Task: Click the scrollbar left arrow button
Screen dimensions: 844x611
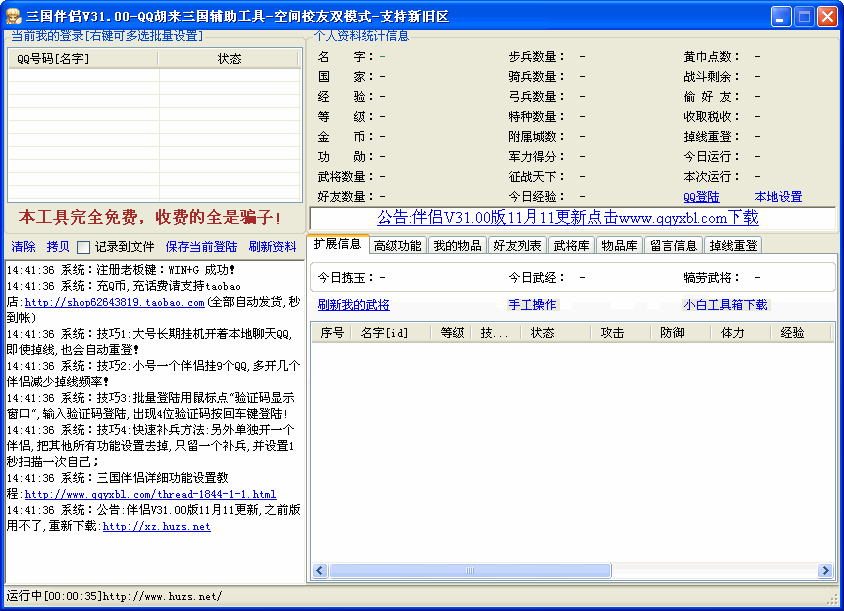Action: coord(319,570)
